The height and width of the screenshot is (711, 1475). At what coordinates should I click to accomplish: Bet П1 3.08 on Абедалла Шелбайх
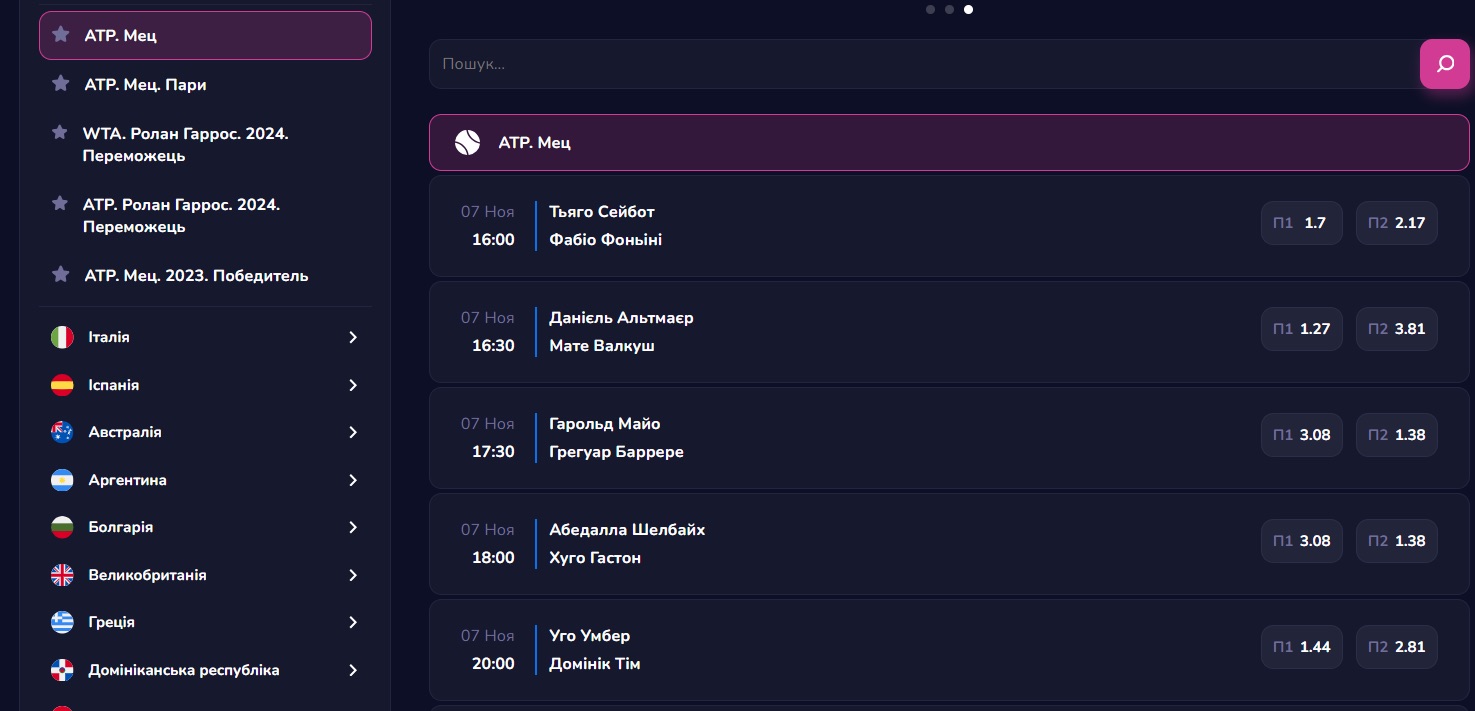(1301, 541)
